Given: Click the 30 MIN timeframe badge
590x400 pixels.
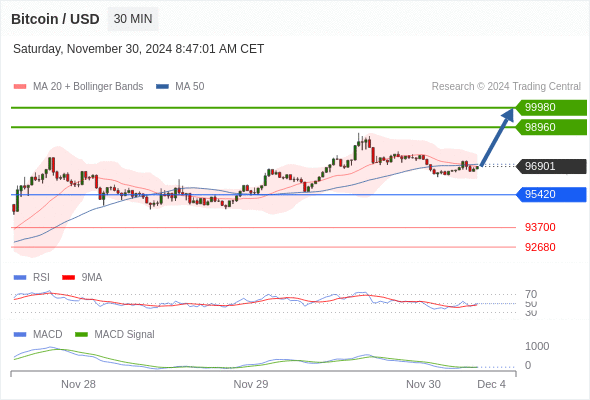Looking at the screenshot, I should point(133,19).
